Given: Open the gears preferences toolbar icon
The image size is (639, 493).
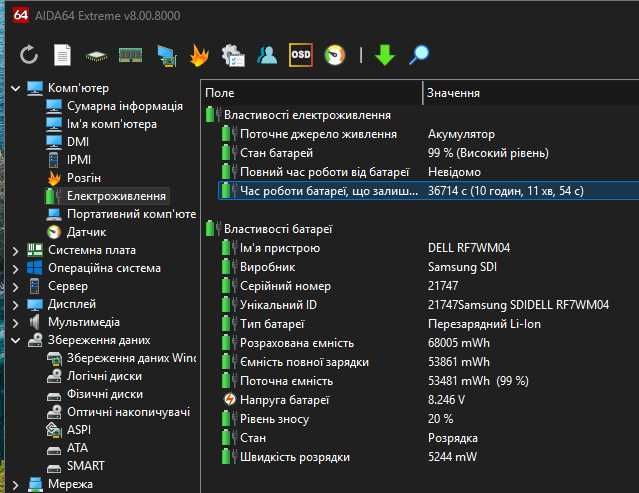Looking at the screenshot, I should [x=233, y=55].
